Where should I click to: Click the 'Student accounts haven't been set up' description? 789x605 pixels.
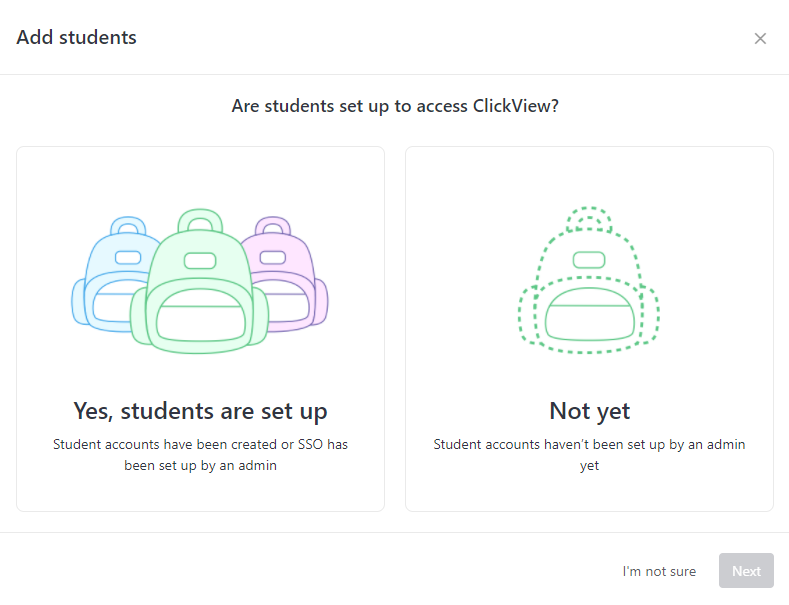(x=589, y=455)
